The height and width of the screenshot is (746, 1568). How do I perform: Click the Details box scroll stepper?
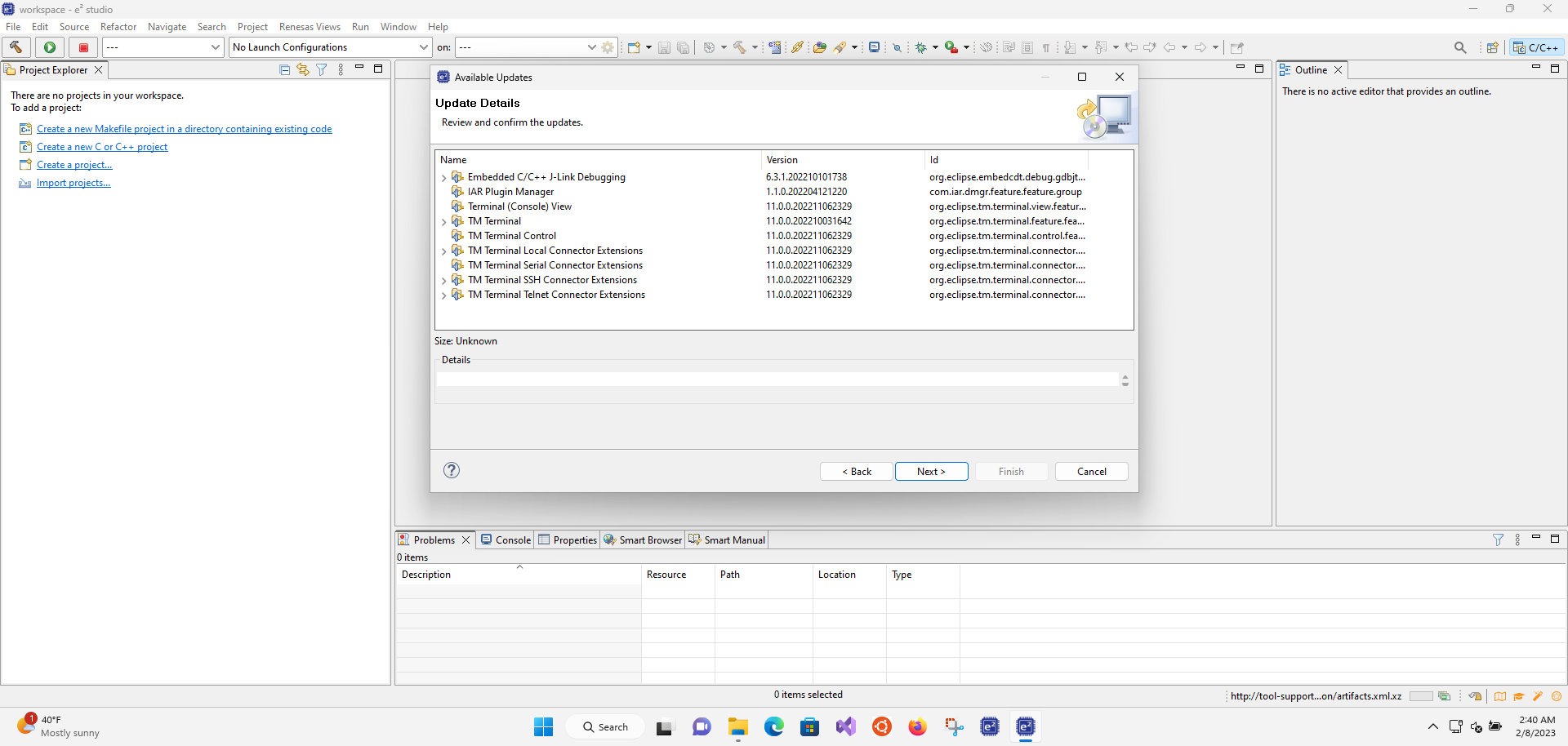click(x=1125, y=380)
